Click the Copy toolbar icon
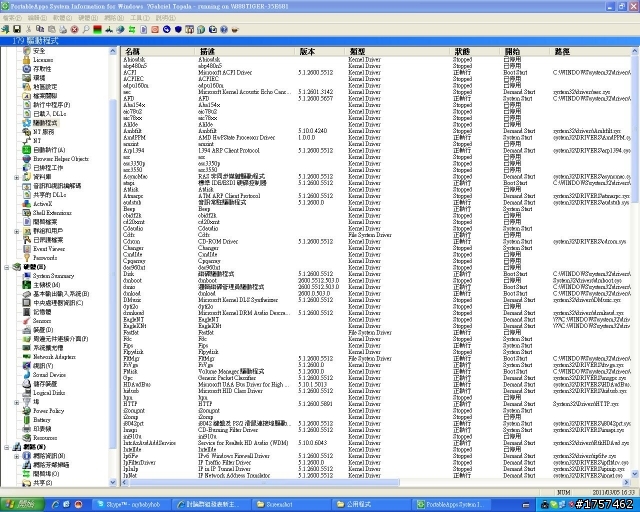 pyautogui.click(x=40, y=29)
